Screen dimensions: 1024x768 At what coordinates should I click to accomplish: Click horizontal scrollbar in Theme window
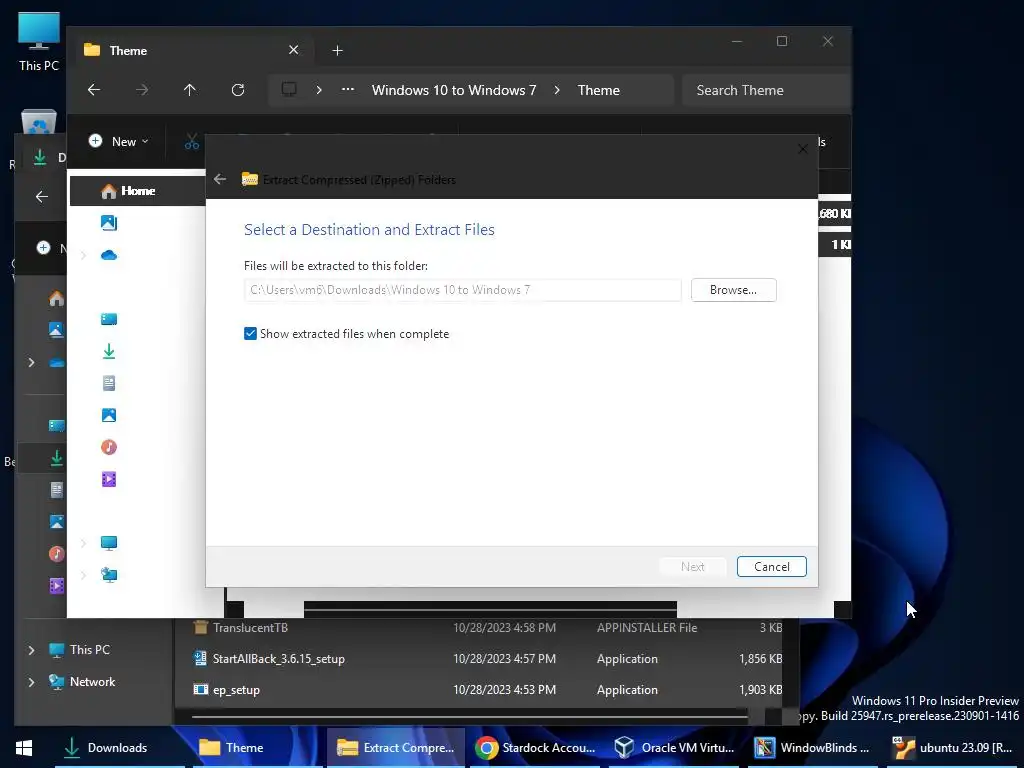point(490,609)
